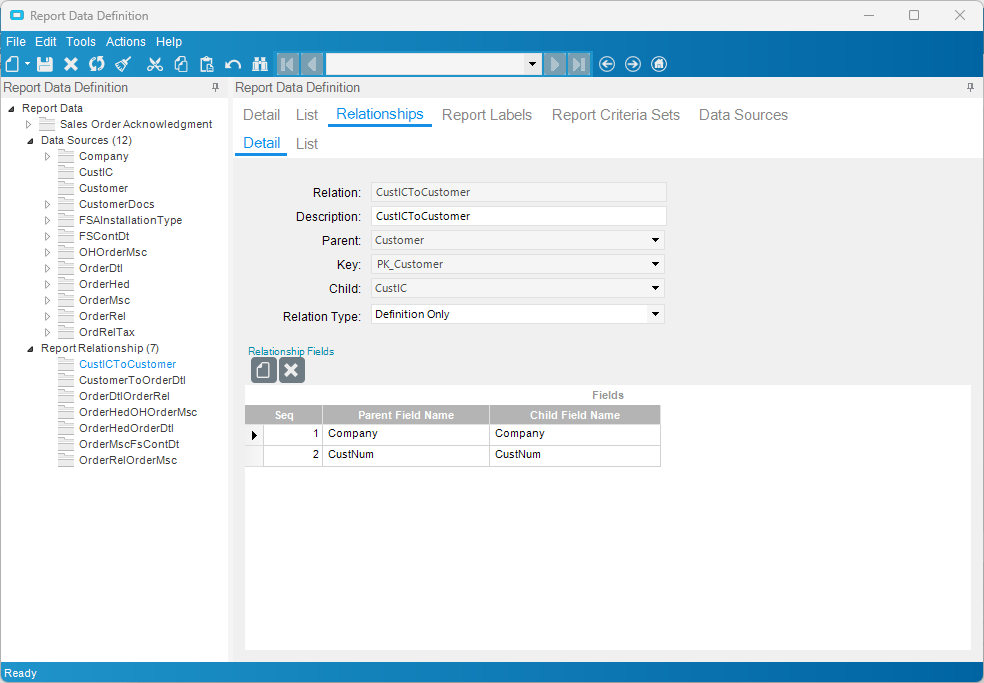Select the OrderRelOrderMsc relationship
The image size is (984, 683).
[x=128, y=460]
